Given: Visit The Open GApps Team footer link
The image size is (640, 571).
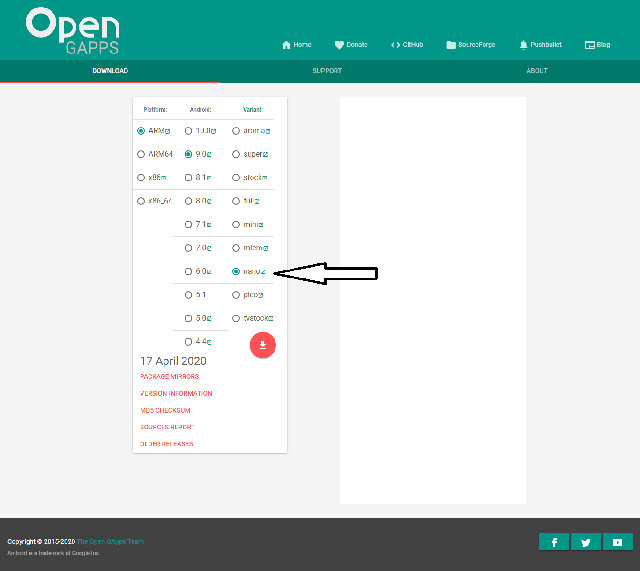Looking at the screenshot, I should click(x=110, y=542).
